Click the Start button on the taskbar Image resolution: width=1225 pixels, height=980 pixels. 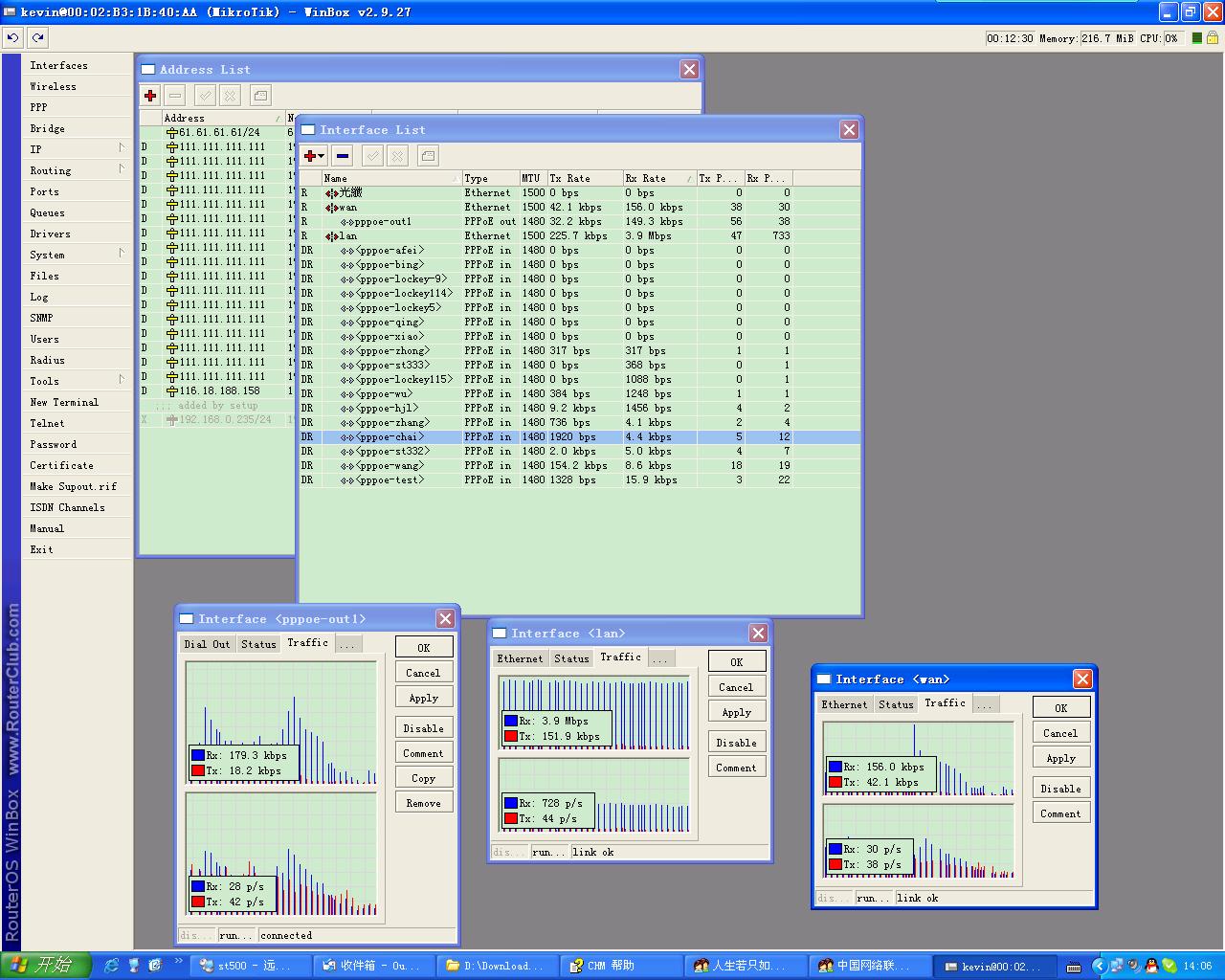tap(45, 965)
